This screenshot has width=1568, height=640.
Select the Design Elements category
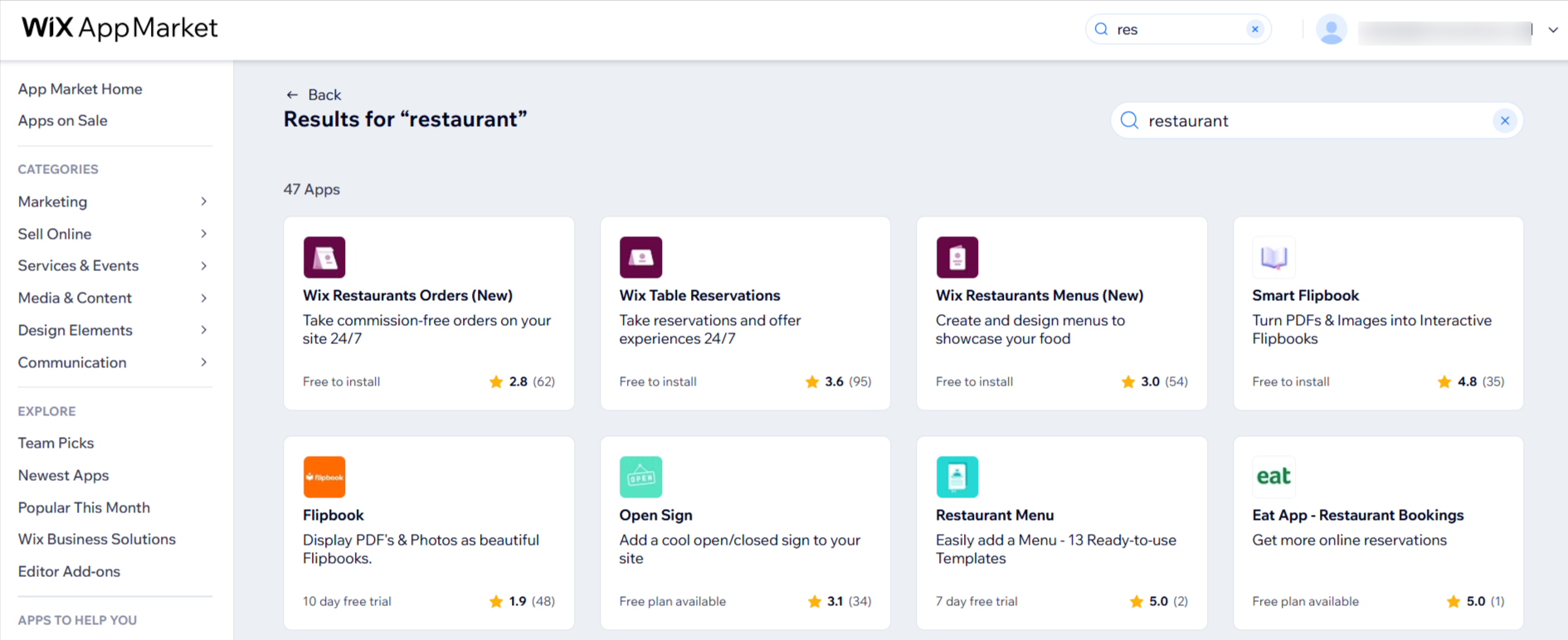pyautogui.click(x=75, y=330)
